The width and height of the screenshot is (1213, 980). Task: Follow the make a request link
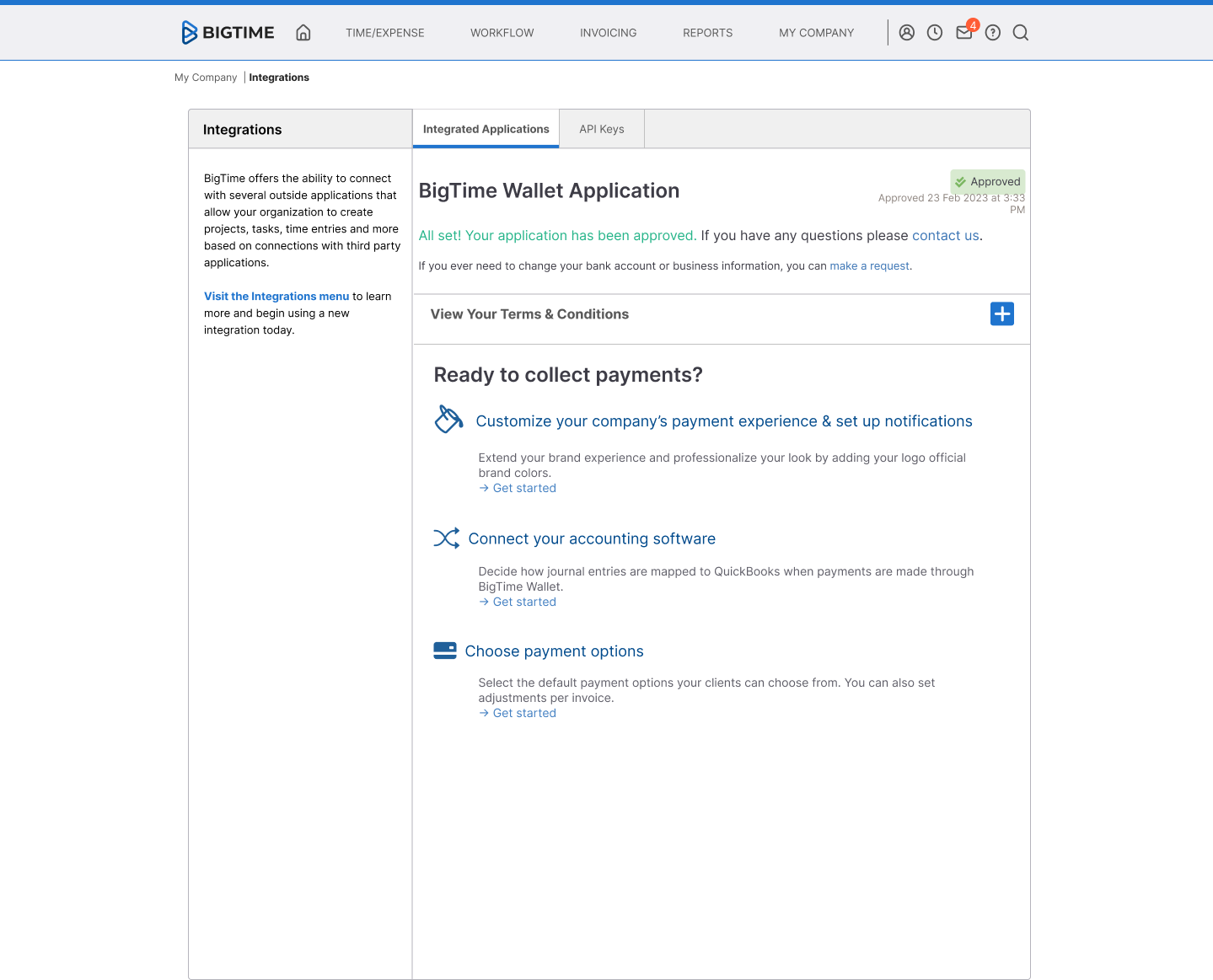pyautogui.click(x=868, y=265)
